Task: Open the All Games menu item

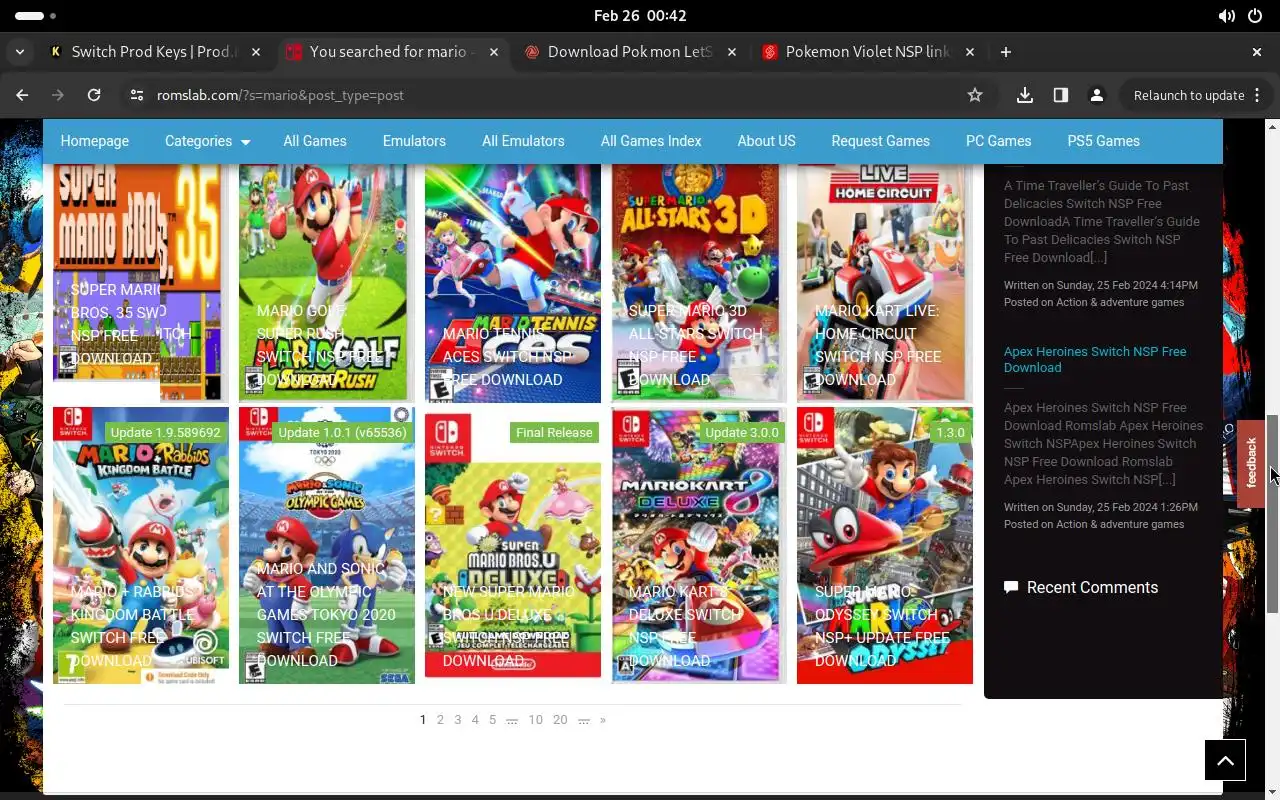Action: point(315,141)
